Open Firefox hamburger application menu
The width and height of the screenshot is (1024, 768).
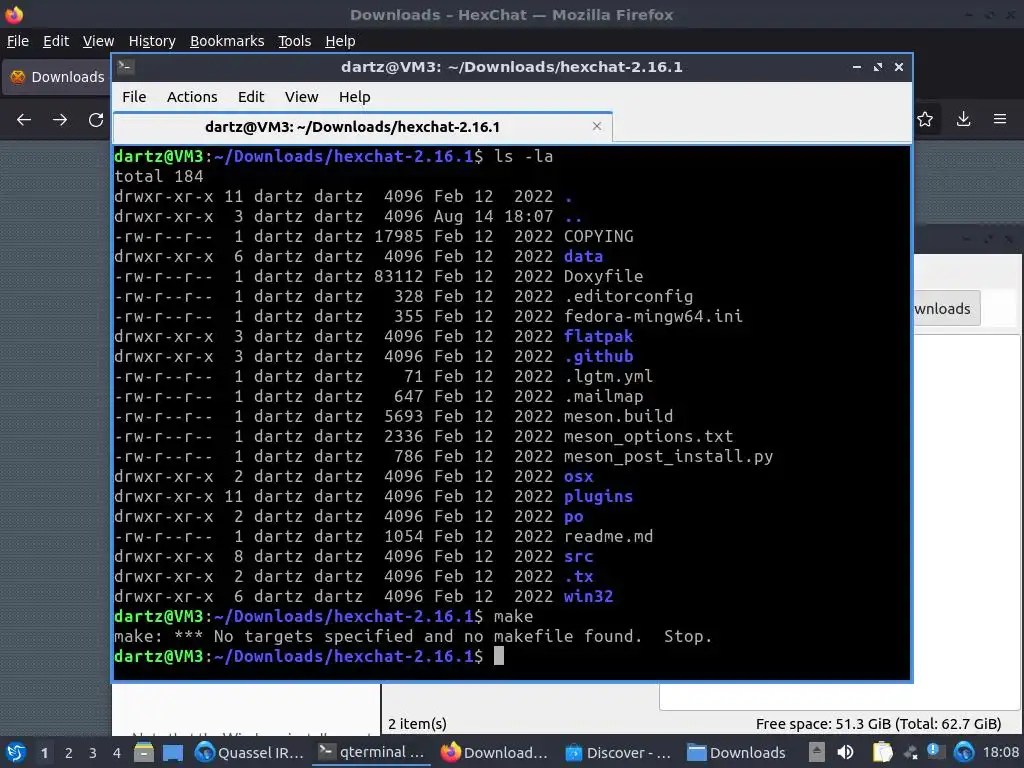pos(1000,119)
